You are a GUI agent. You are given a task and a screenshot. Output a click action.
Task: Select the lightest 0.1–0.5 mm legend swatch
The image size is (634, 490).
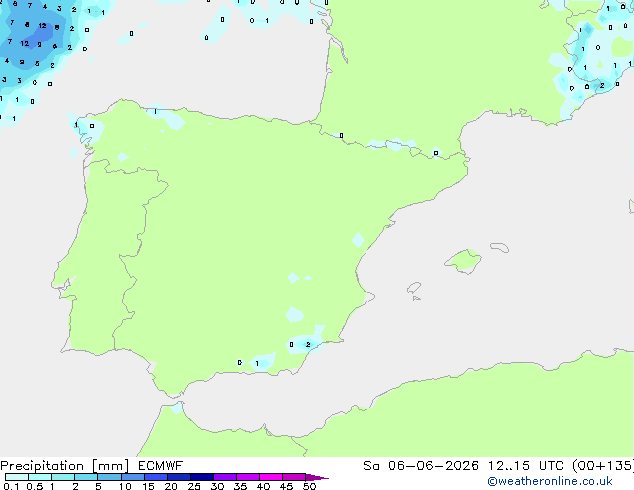pos(17,477)
